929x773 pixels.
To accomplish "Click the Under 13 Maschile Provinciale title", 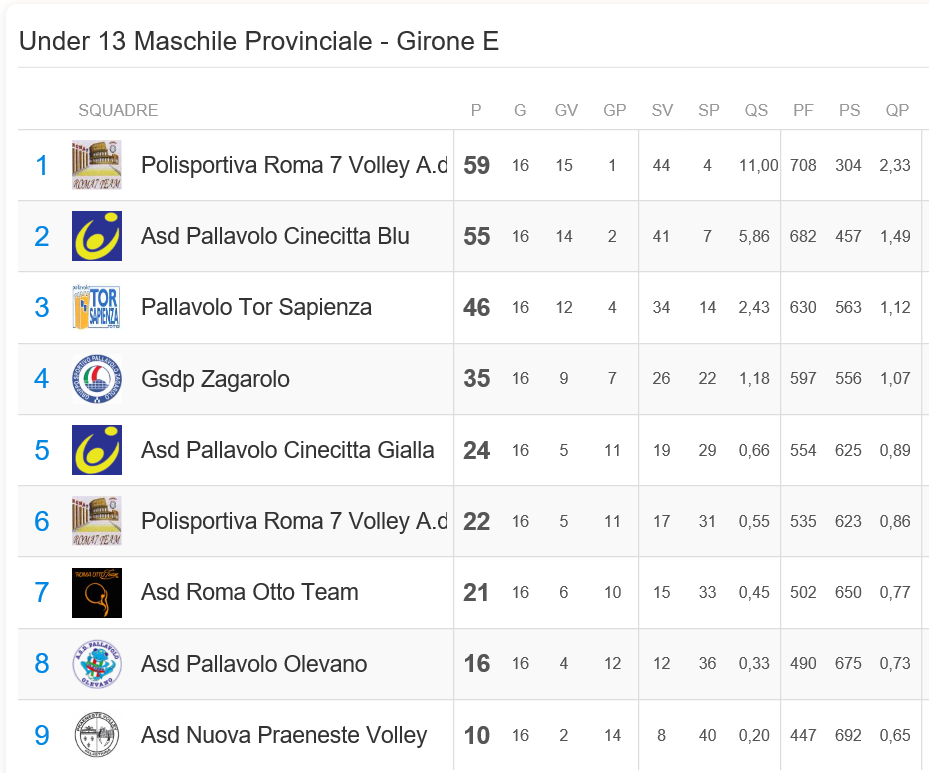I will [258, 41].
